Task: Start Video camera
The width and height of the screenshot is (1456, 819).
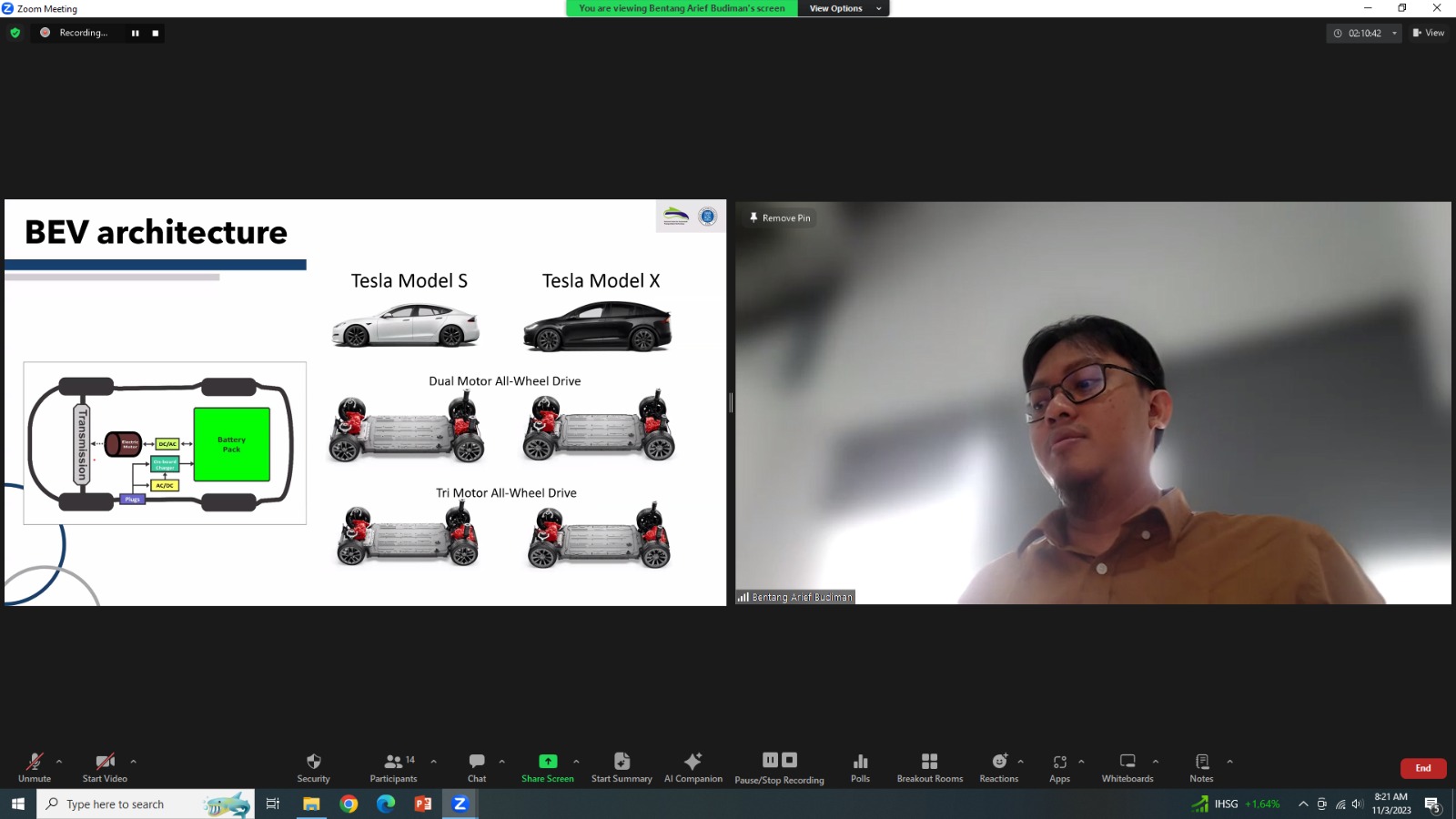Action: [105, 767]
